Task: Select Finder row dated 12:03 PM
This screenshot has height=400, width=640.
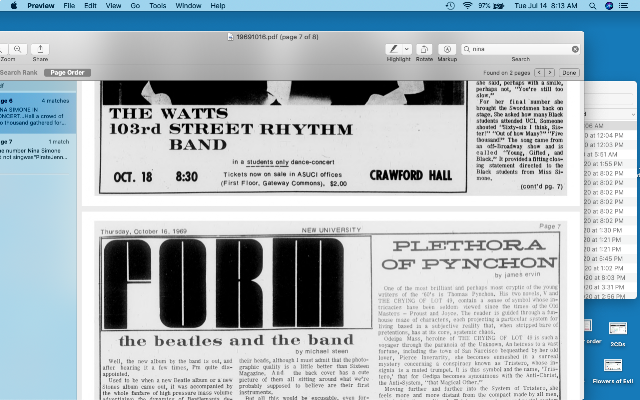Action: coord(610,145)
